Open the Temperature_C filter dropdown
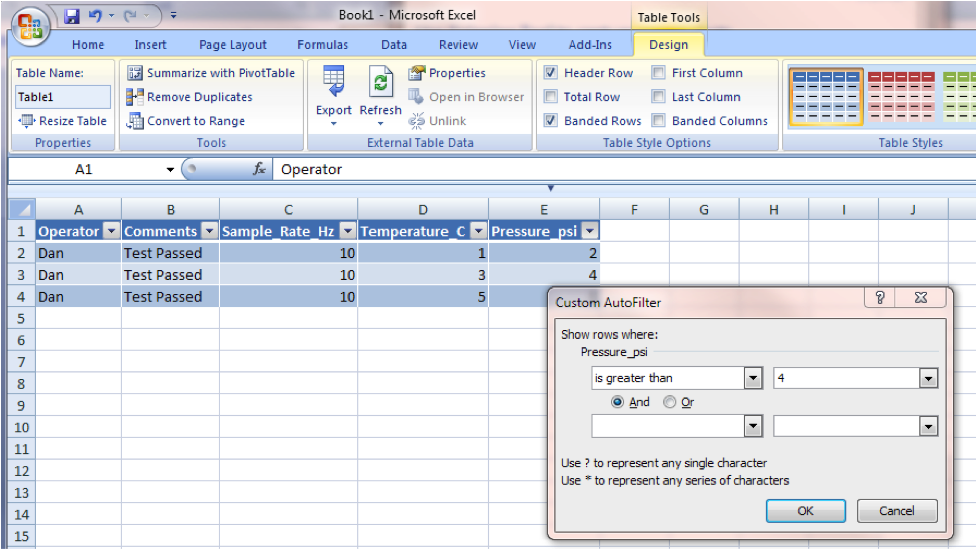The width and height of the screenshot is (977, 550). click(x=479, y=231)
